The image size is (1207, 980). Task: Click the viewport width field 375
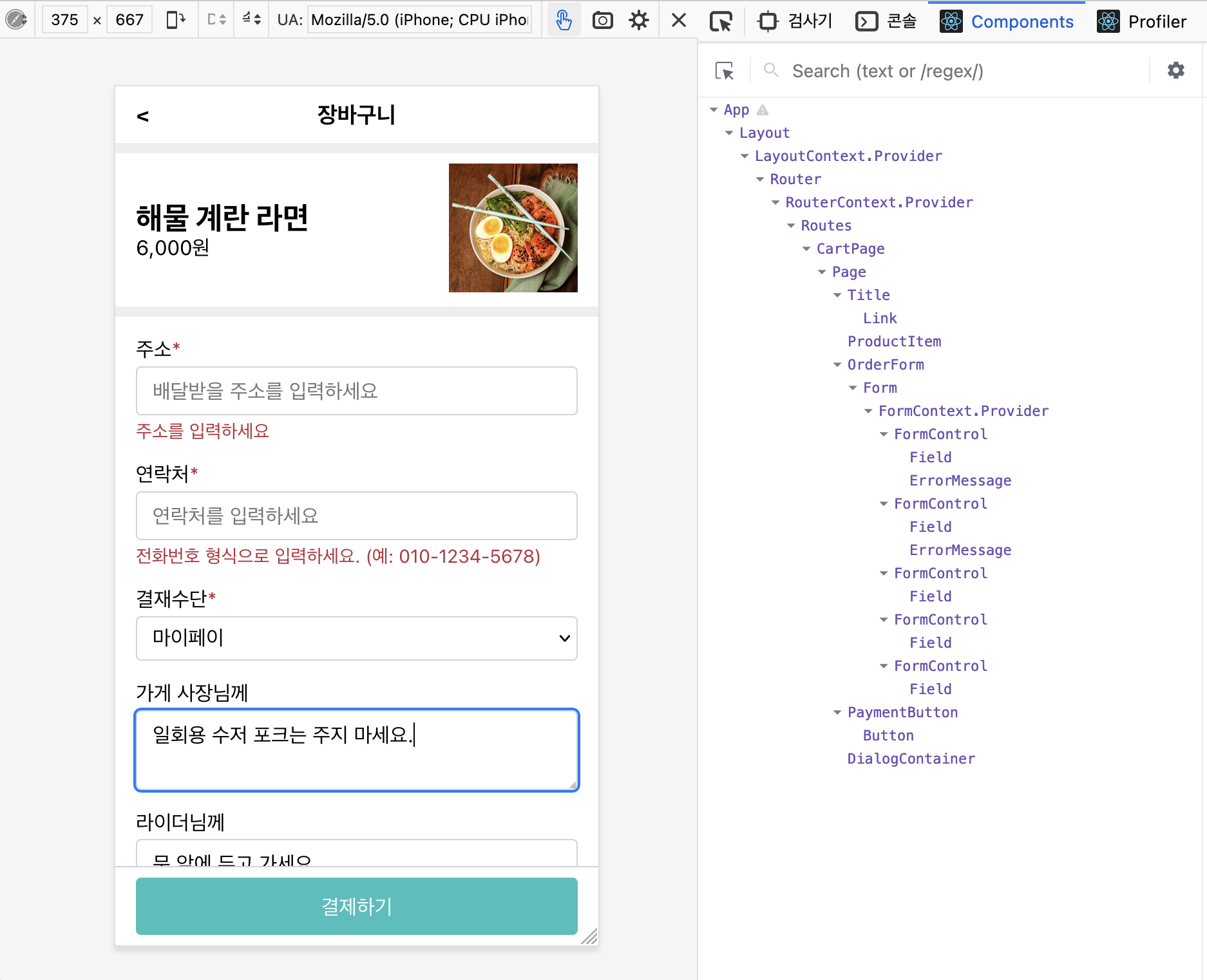click(64, 20)
